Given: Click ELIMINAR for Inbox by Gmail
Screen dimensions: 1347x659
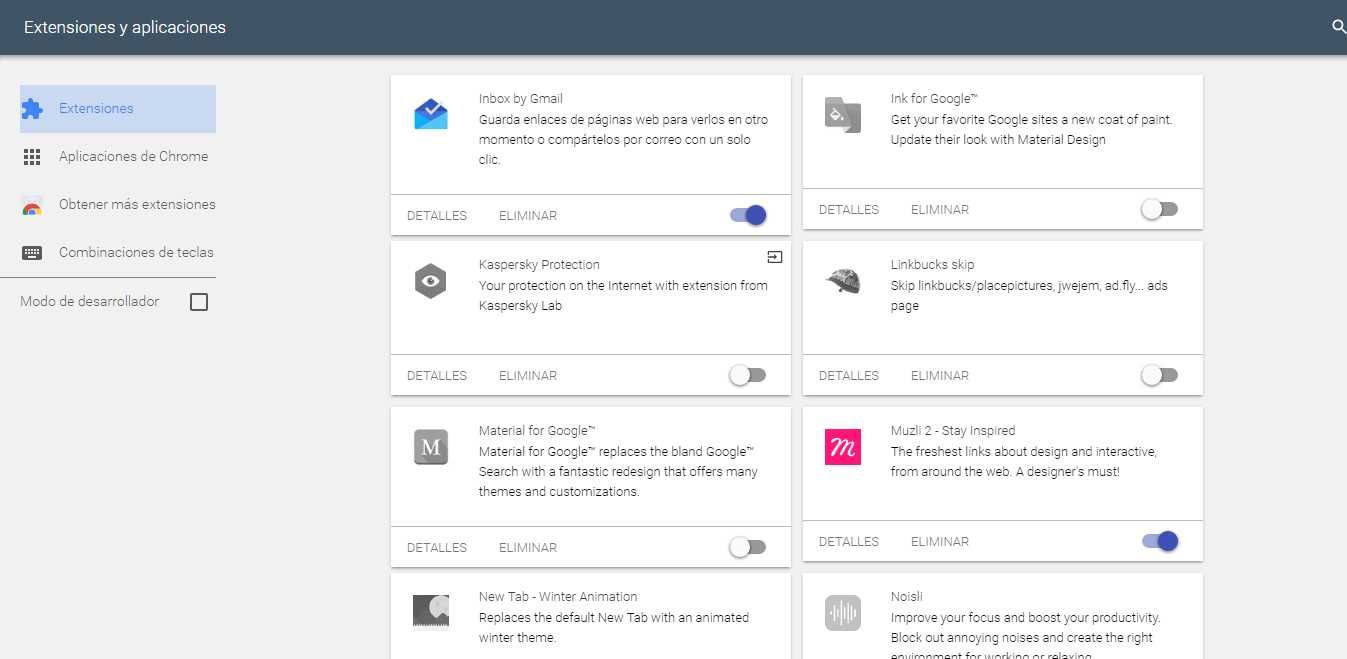Looking at the screenshot, I should (528, 215).
